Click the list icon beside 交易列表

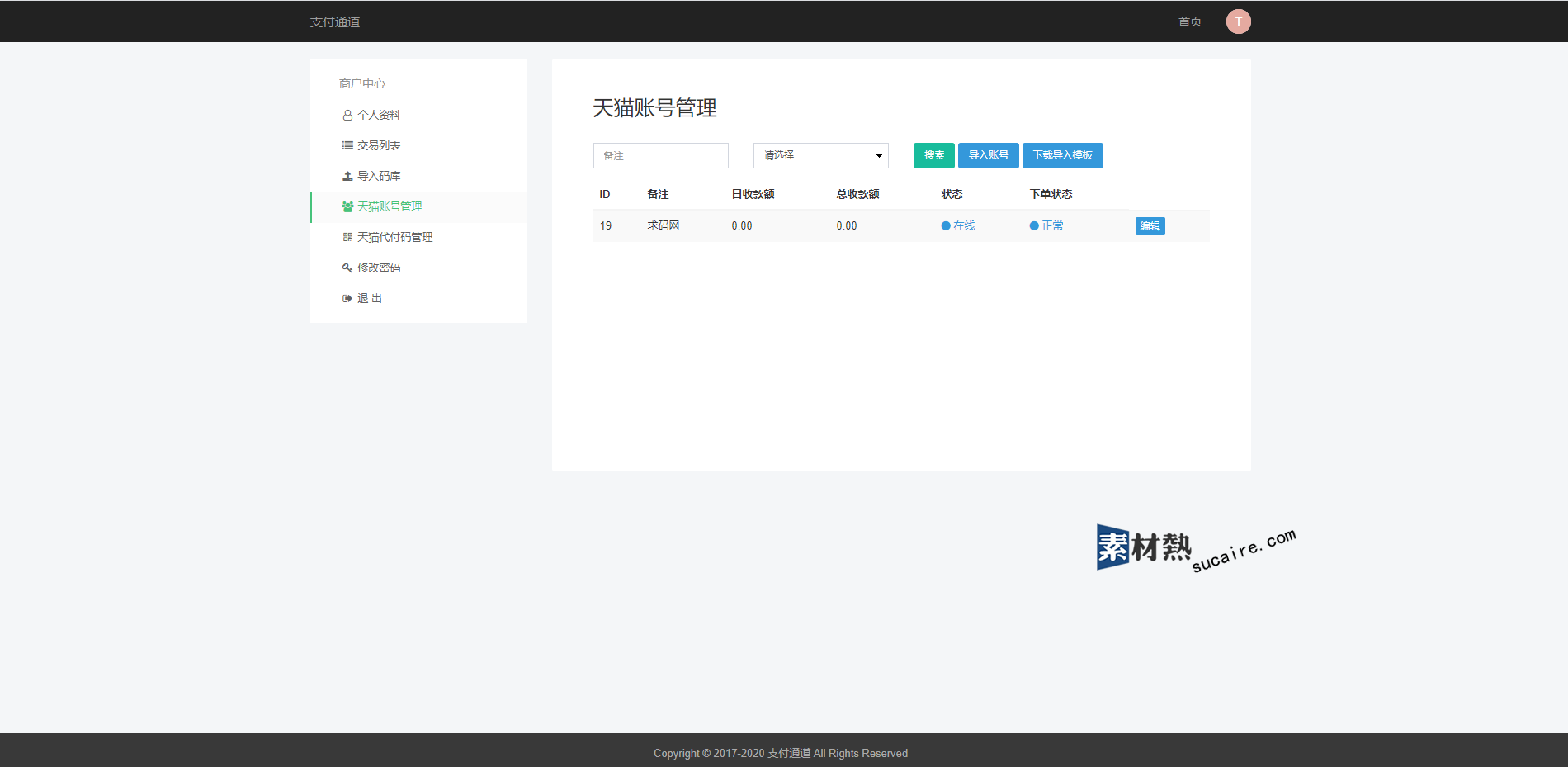pos(347,145)
